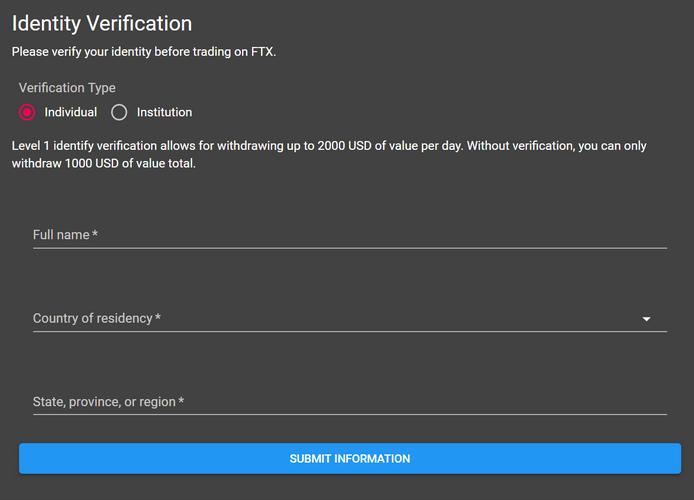Screen dimensions: 694x500
Task: Choose the Institution label text
Action: tap(164, 112)
